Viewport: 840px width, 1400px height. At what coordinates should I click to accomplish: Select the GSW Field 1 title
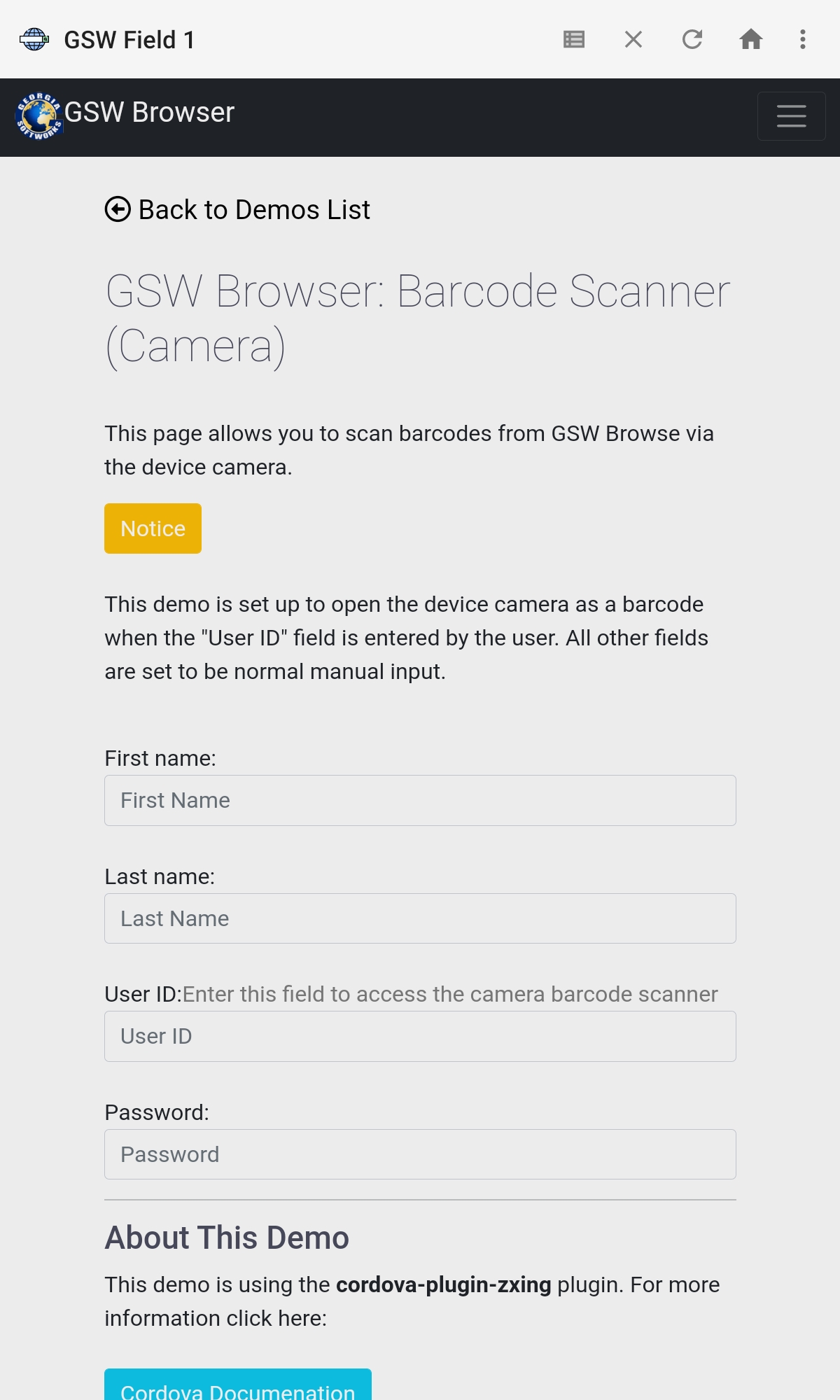pyautogui.click(x=129, y=40)
